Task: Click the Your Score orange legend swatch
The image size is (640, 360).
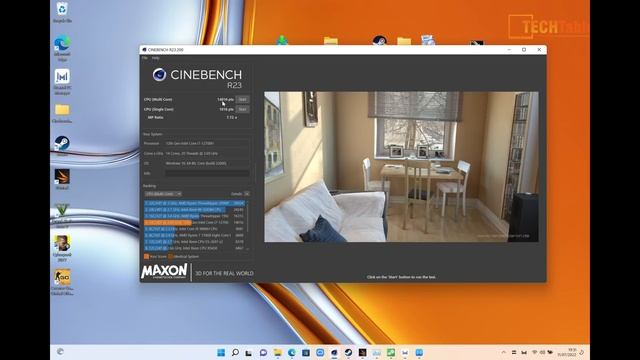Action: point(146,256)
